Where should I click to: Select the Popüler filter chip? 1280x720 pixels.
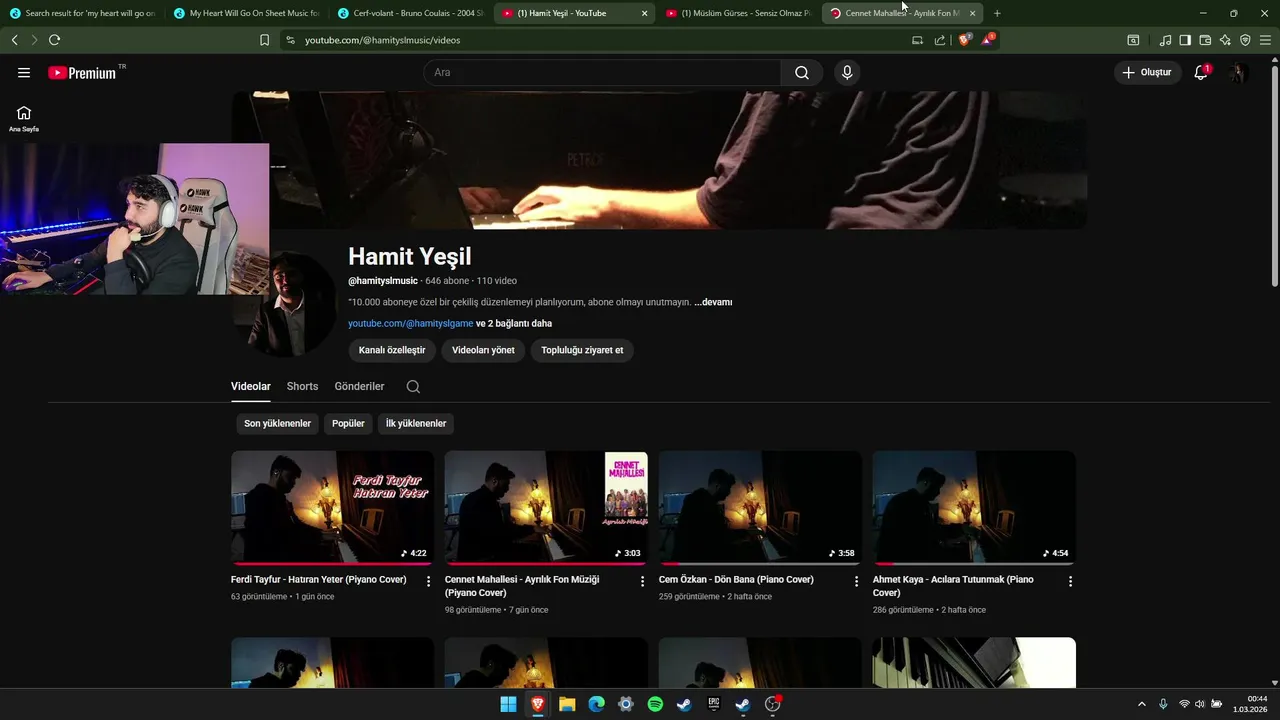(x=348, y=423)
